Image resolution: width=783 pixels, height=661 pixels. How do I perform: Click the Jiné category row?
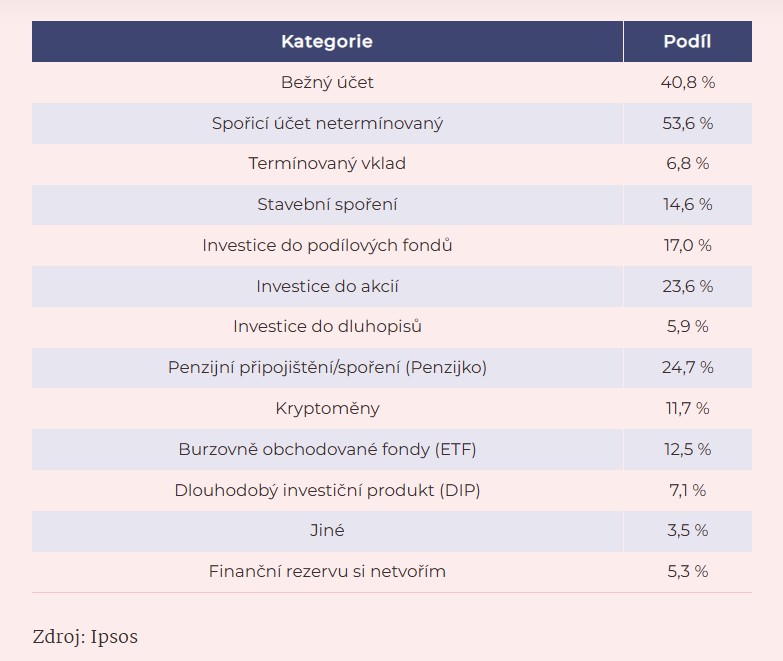(x=327, y=531)
